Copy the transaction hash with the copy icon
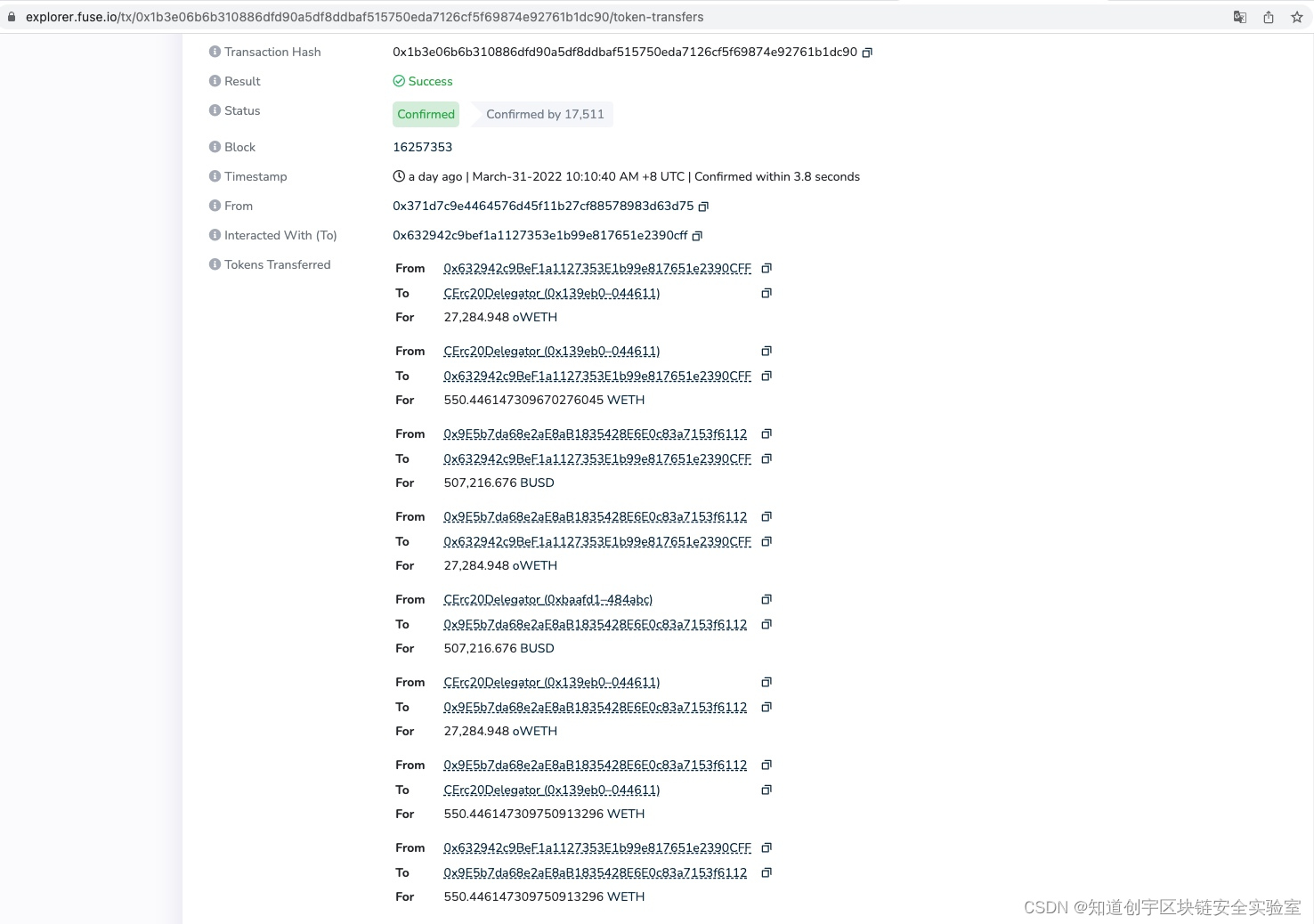Viewport: 1314px width, 924px height. point(867,53)
